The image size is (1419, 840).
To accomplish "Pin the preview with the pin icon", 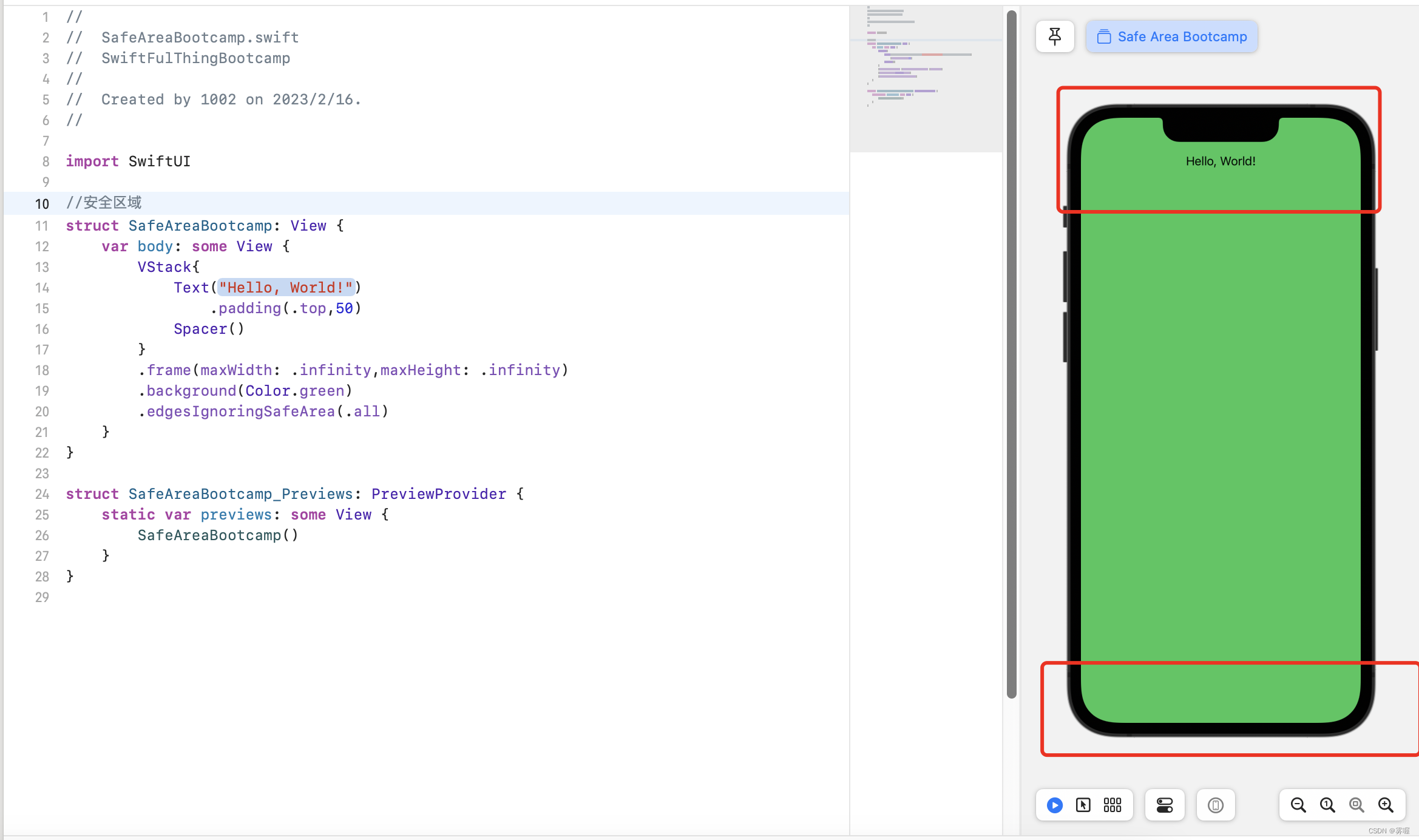I will pos(1055,36).
